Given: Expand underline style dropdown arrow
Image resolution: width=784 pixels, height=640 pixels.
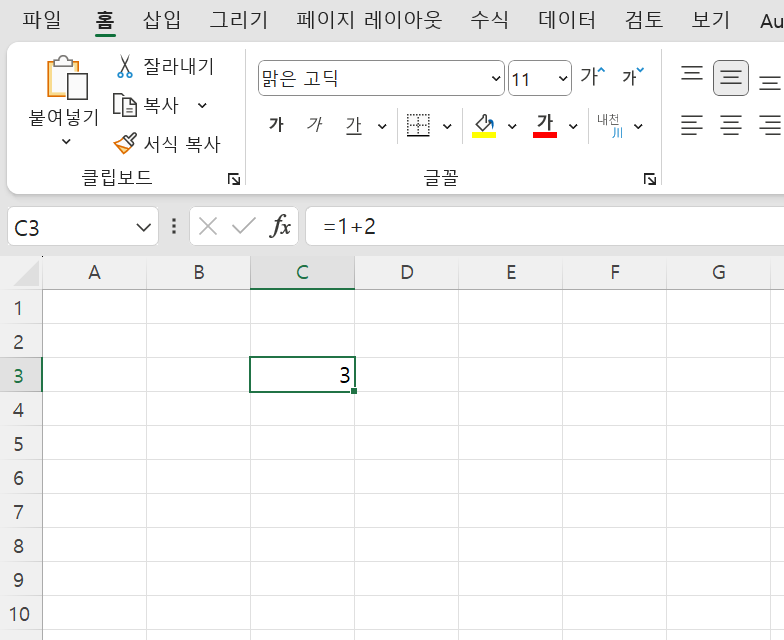Looking at the screenshot, I should click(382, 126).
